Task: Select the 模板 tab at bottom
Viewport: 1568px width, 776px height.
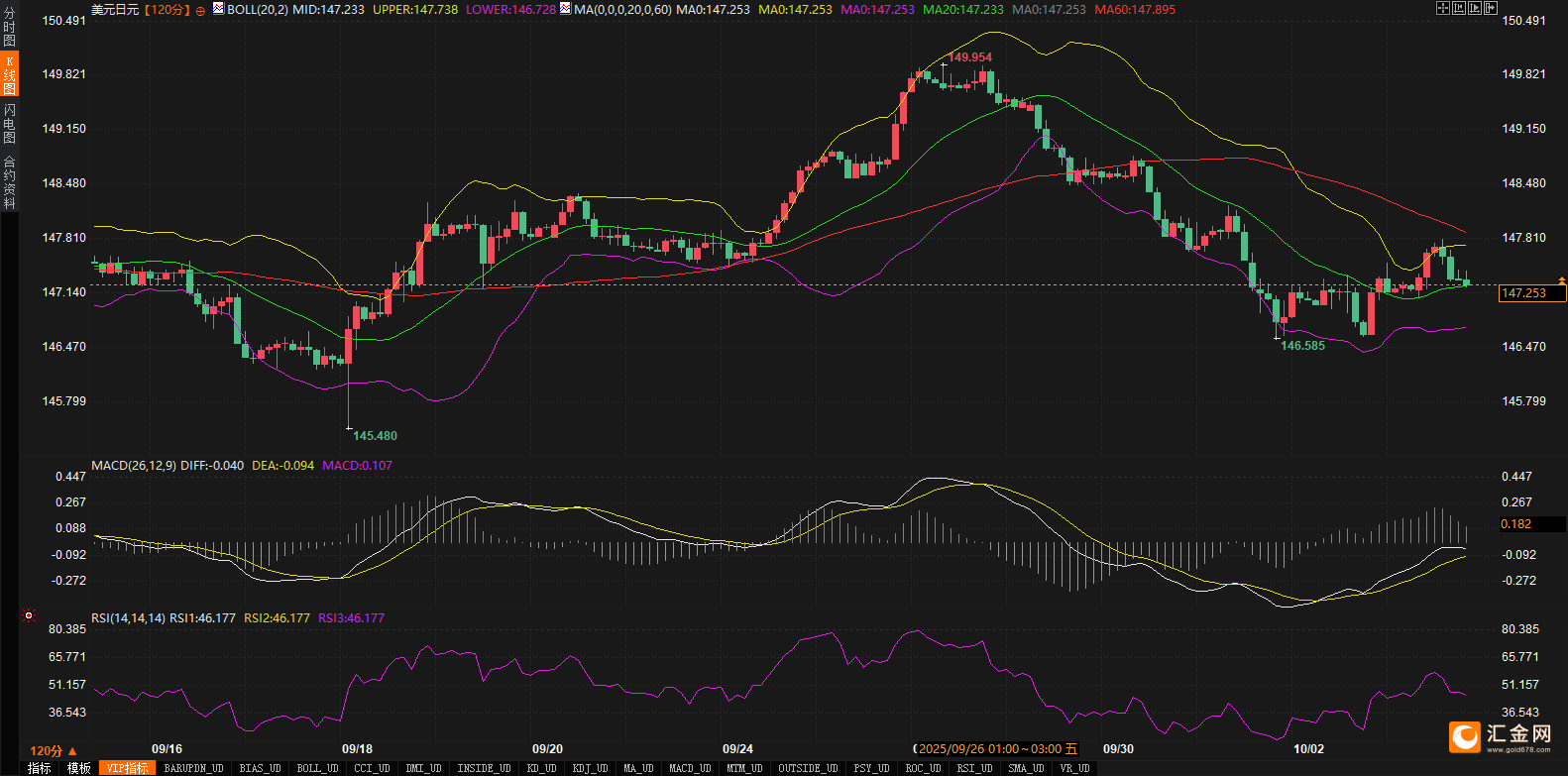Action: click(79, 768)
